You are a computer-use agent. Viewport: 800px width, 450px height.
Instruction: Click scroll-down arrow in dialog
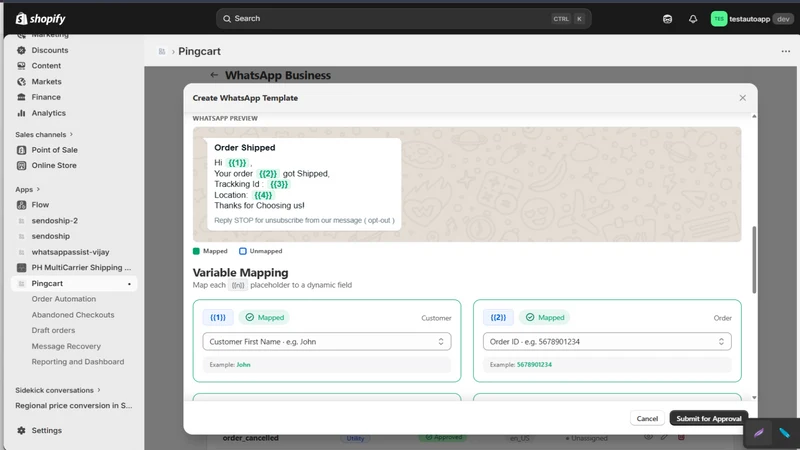754,397
